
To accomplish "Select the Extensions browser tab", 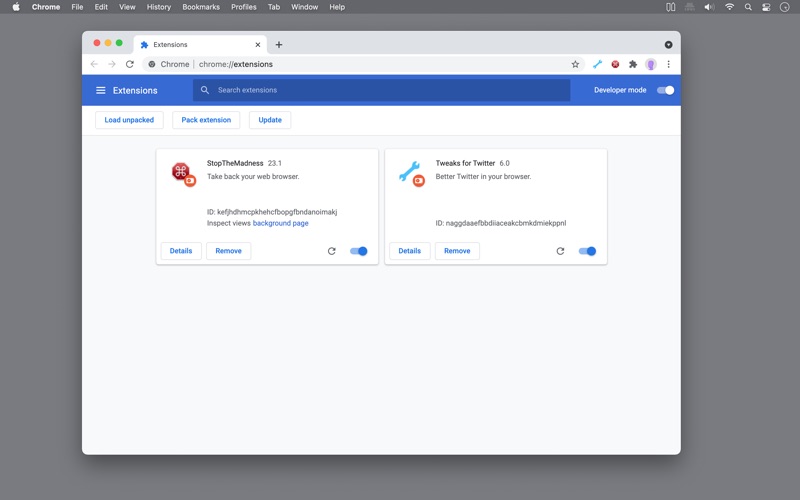I will pos(200,45).
